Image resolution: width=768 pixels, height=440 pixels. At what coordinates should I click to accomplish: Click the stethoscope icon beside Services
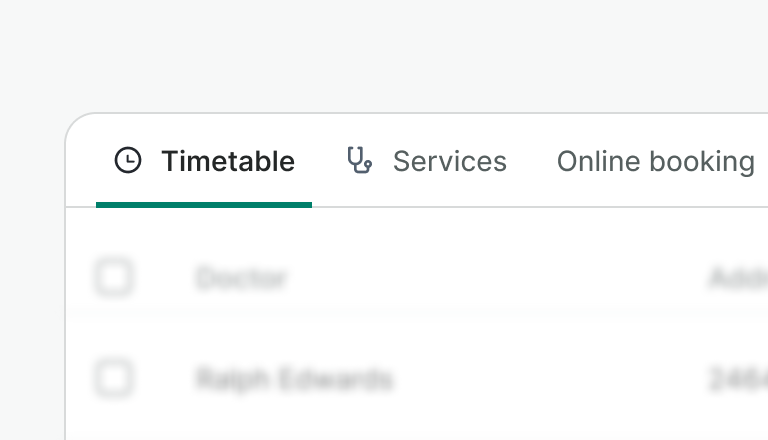tap(359, 160)
